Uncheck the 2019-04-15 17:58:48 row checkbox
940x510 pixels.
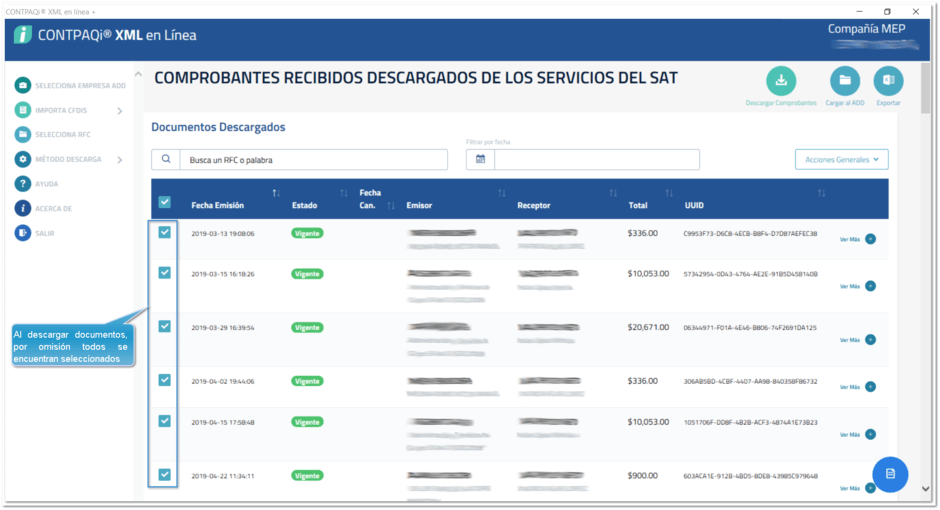[x=164, y=421]
